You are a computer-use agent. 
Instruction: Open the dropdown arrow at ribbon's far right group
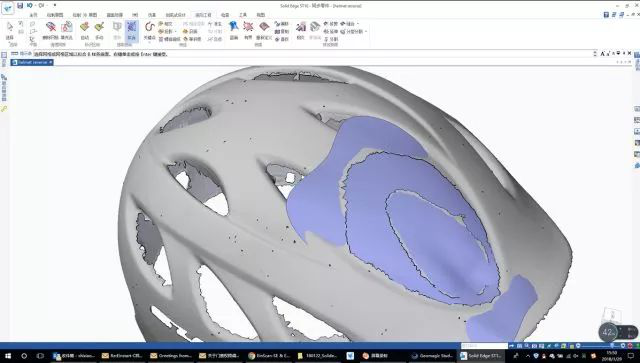point(366,31)
